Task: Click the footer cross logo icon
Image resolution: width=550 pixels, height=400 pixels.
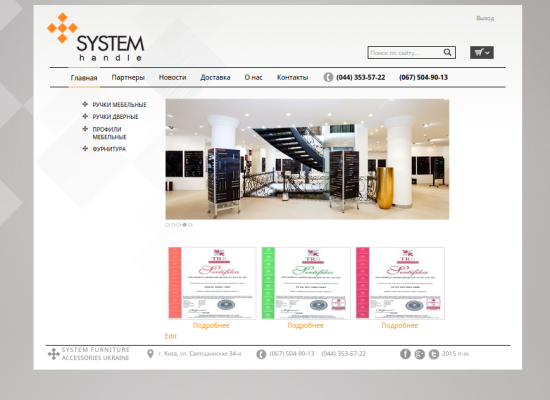Action: 53,354
